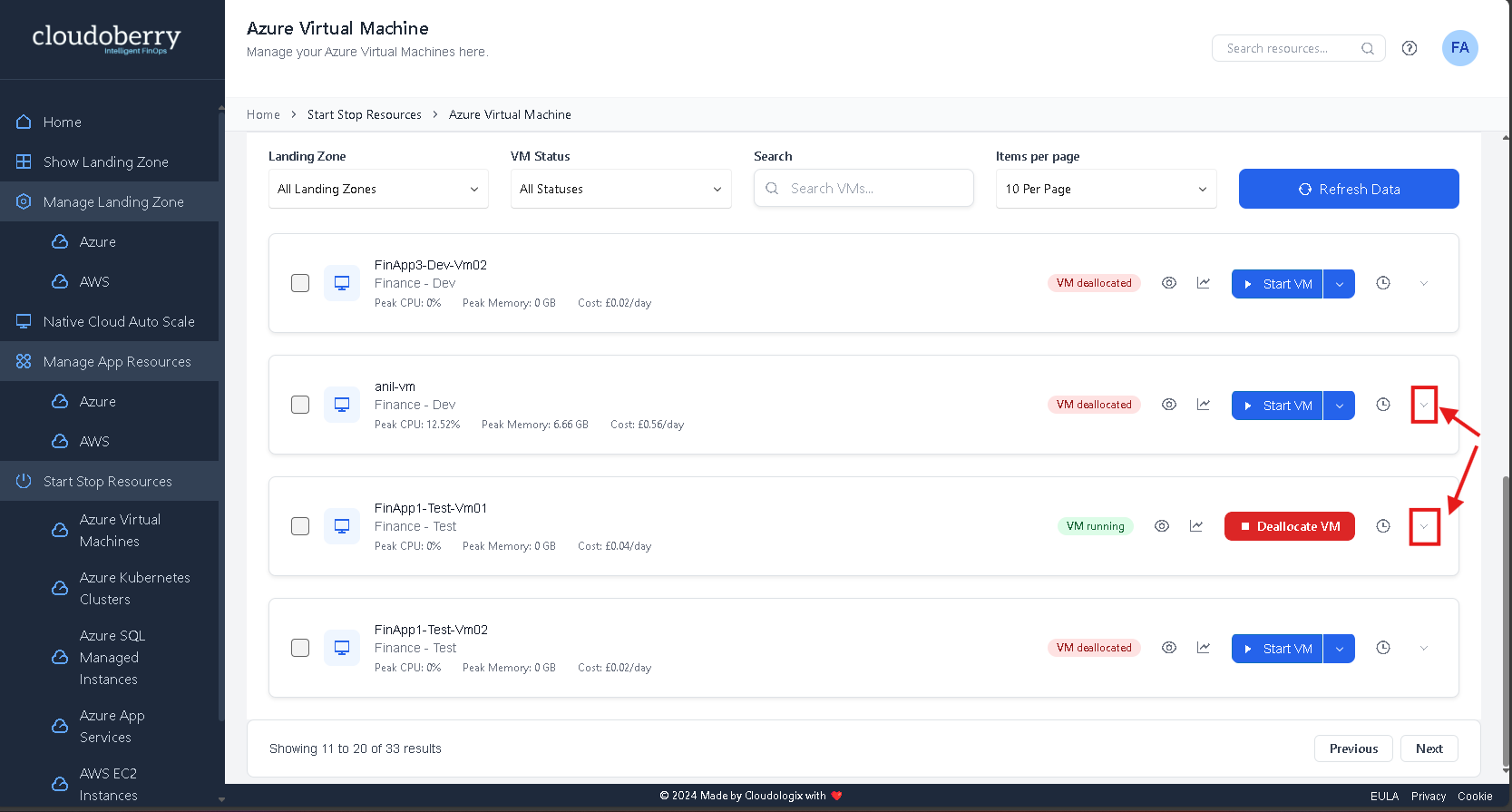Click the monitor icon of FinApp3-Dev-Vm02
1512x812 pixels.
[x=342, y=283]
